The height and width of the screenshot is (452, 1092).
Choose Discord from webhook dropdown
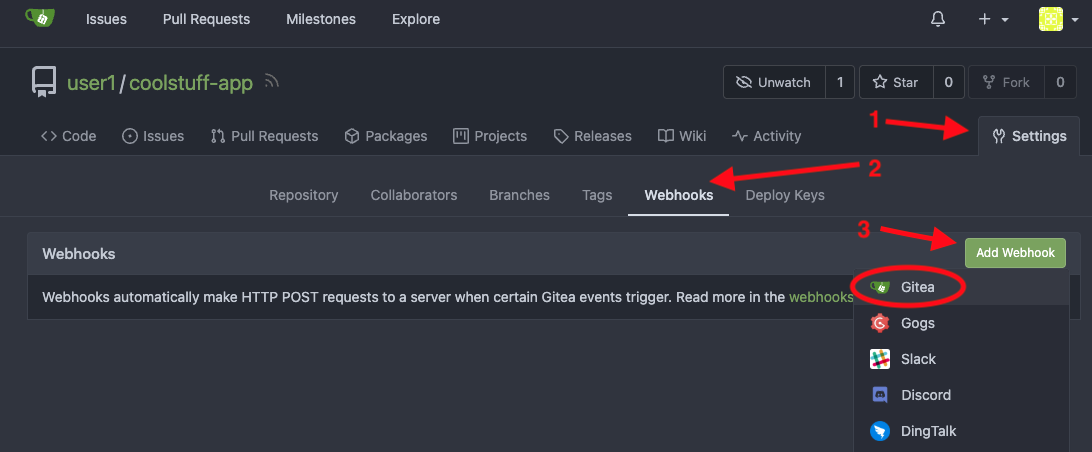point(961,395)
